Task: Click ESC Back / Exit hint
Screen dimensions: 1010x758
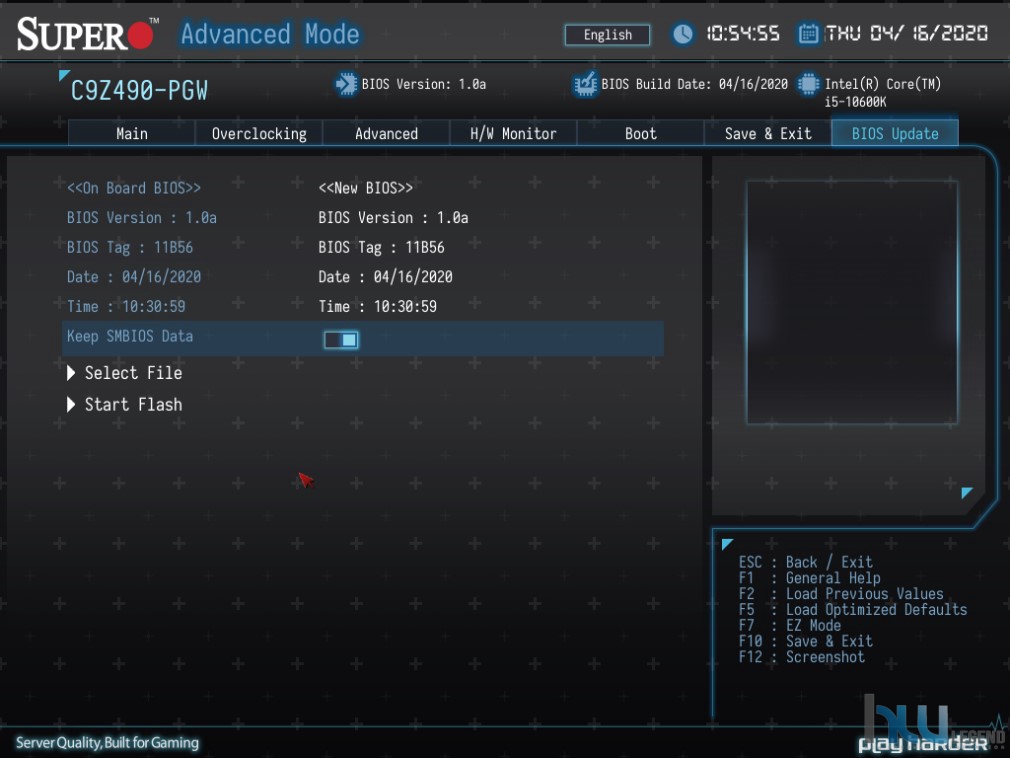Action: [806, 562]
